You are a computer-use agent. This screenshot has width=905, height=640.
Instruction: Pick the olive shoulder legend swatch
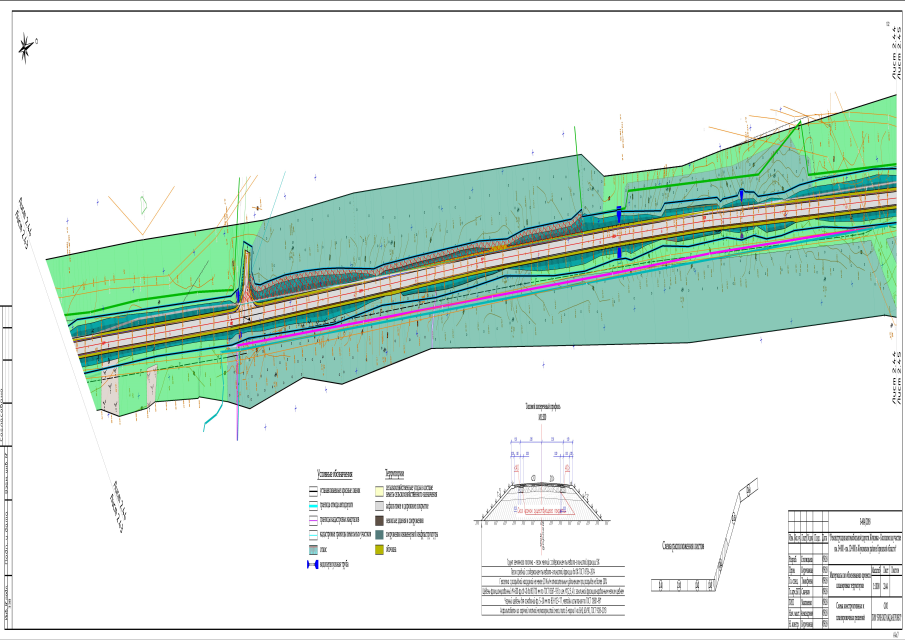point(379,550)
